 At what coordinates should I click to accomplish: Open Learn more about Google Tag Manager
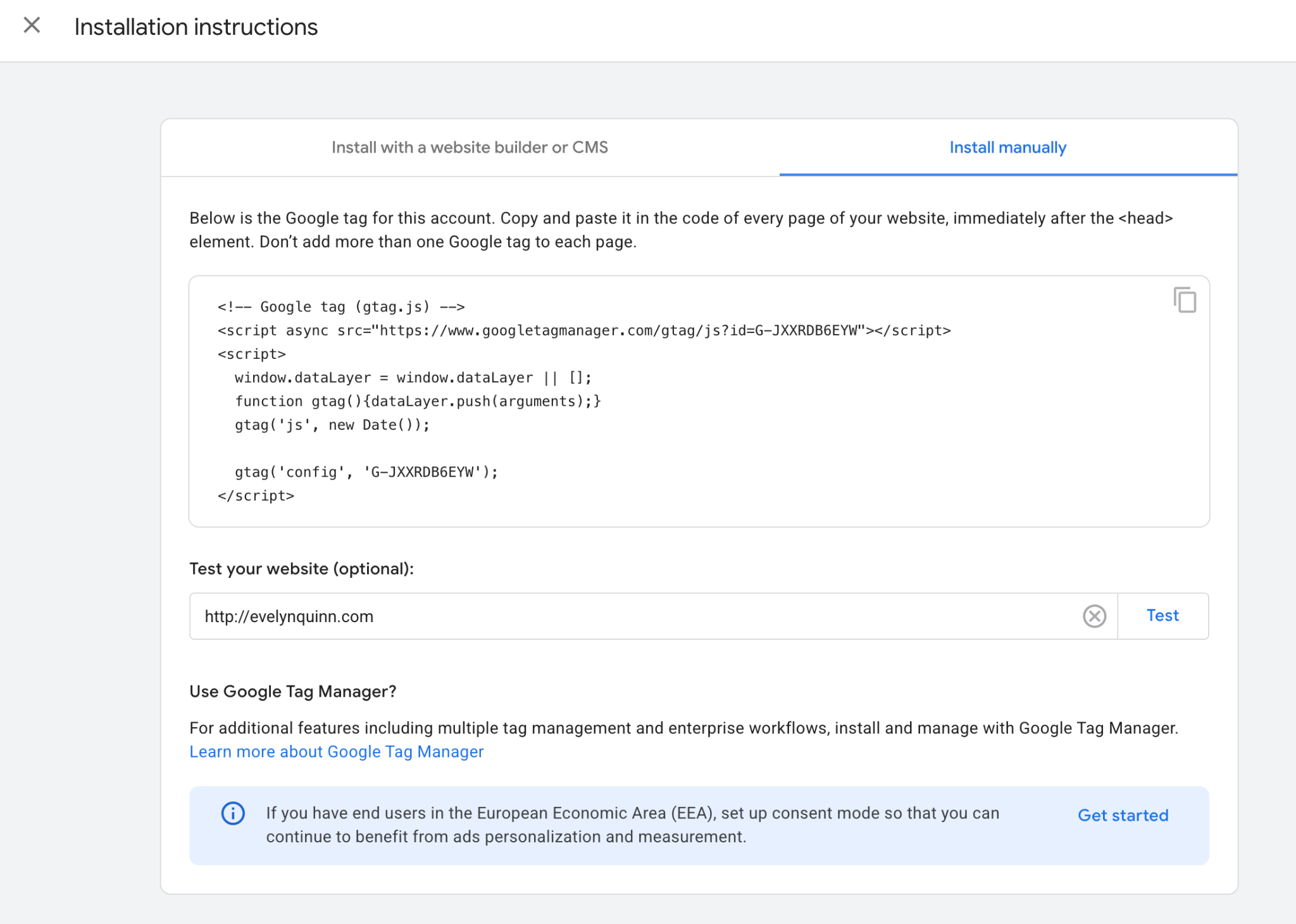pos(336,752)
